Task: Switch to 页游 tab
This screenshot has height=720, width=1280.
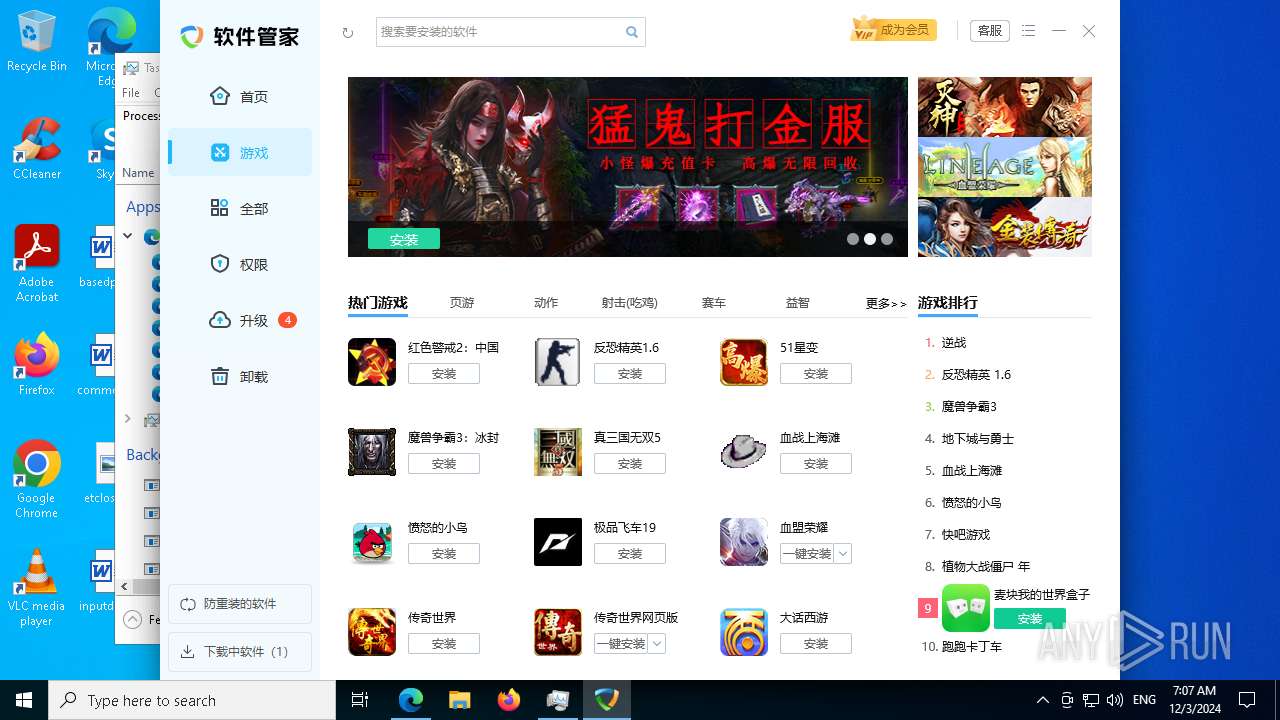Action: 462,303
